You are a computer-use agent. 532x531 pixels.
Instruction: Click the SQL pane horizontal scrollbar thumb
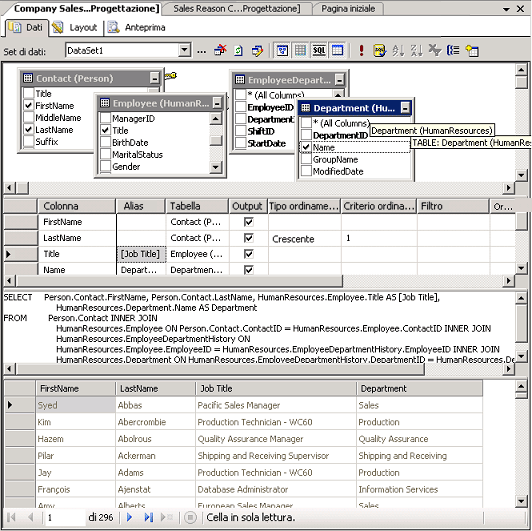tap(221, 369)
